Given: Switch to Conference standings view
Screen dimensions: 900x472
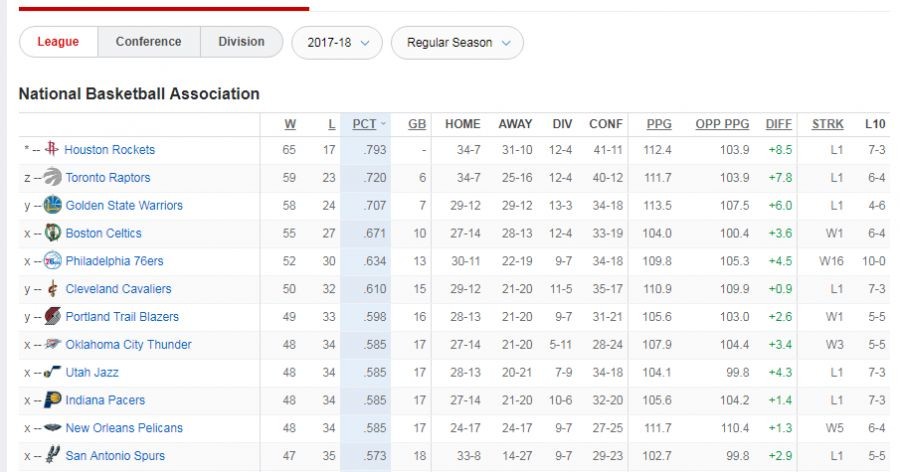Looking at the screenshot, I should click(148, 42).
